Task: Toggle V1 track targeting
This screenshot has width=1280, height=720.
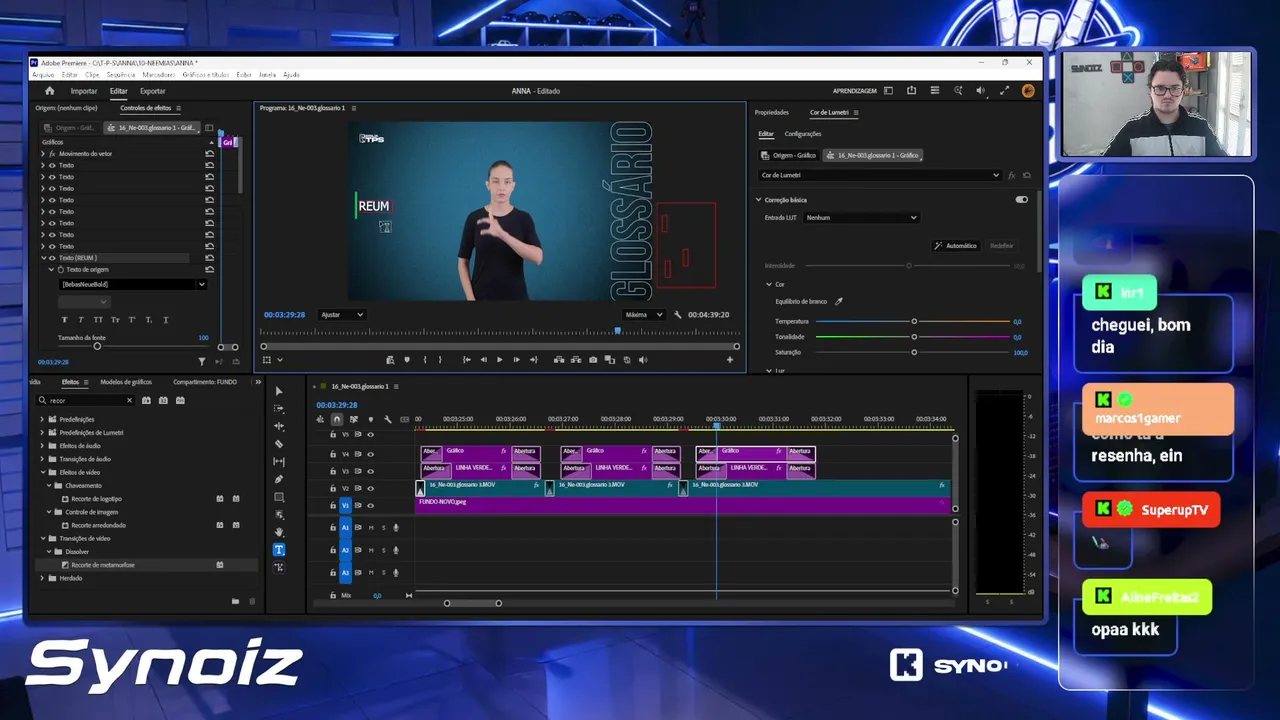Action: pos(345,505)
